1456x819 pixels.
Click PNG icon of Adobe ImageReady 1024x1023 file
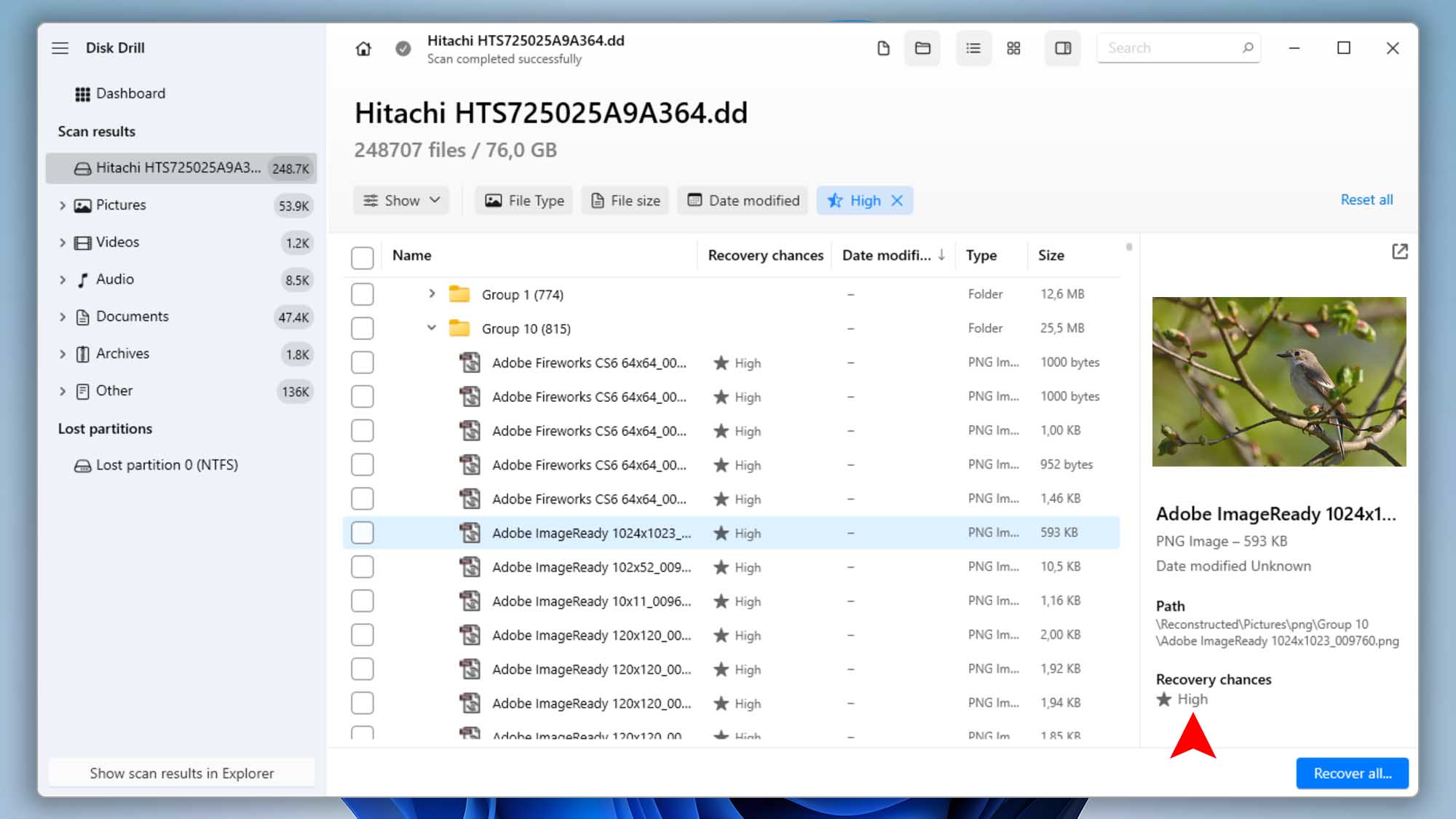tap(470, 533)
